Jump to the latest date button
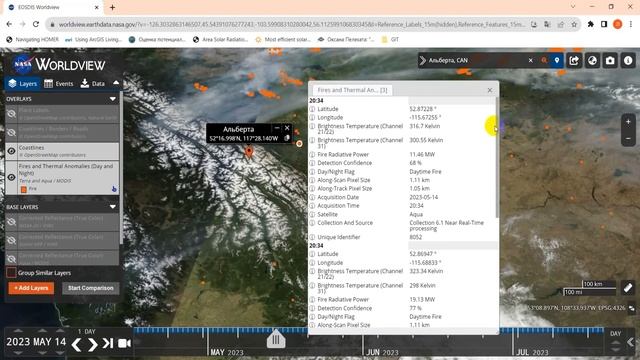 click(x=108, y=344)
